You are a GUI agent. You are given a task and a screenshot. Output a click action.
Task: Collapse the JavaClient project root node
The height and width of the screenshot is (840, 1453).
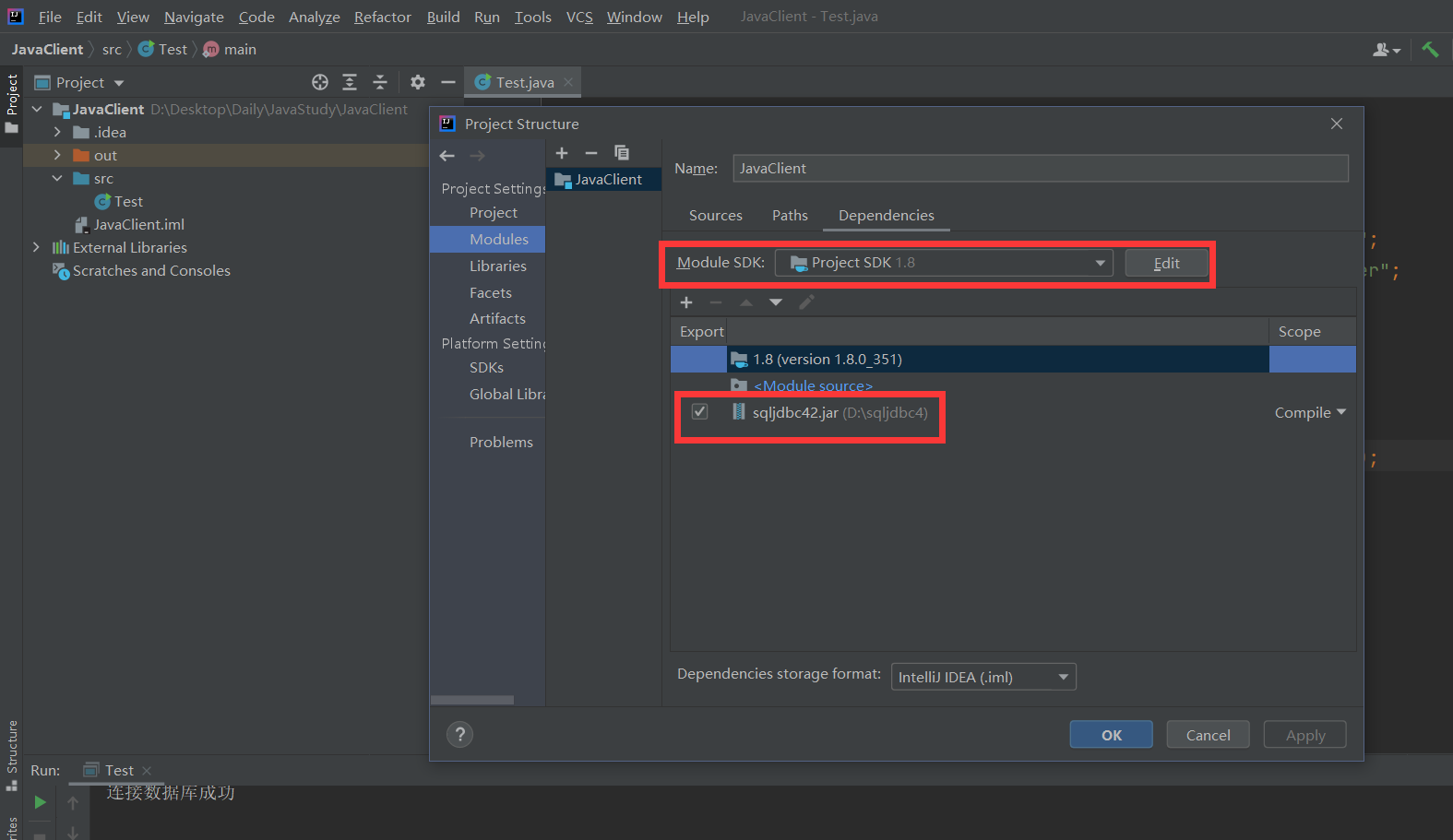(37, 109)
